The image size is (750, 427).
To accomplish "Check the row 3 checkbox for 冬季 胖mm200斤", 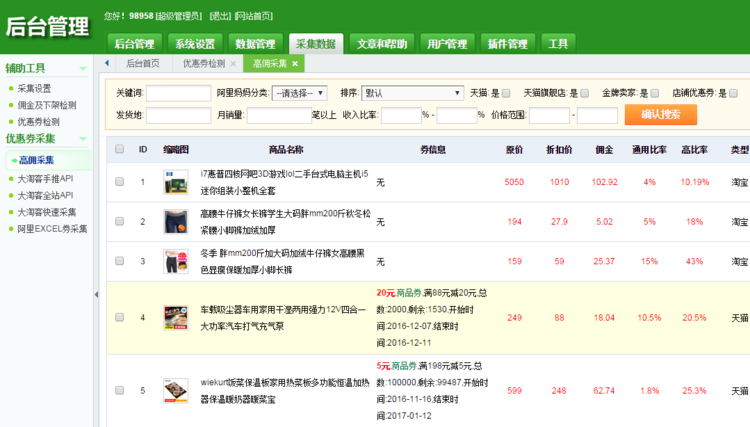I will point(120,261).
